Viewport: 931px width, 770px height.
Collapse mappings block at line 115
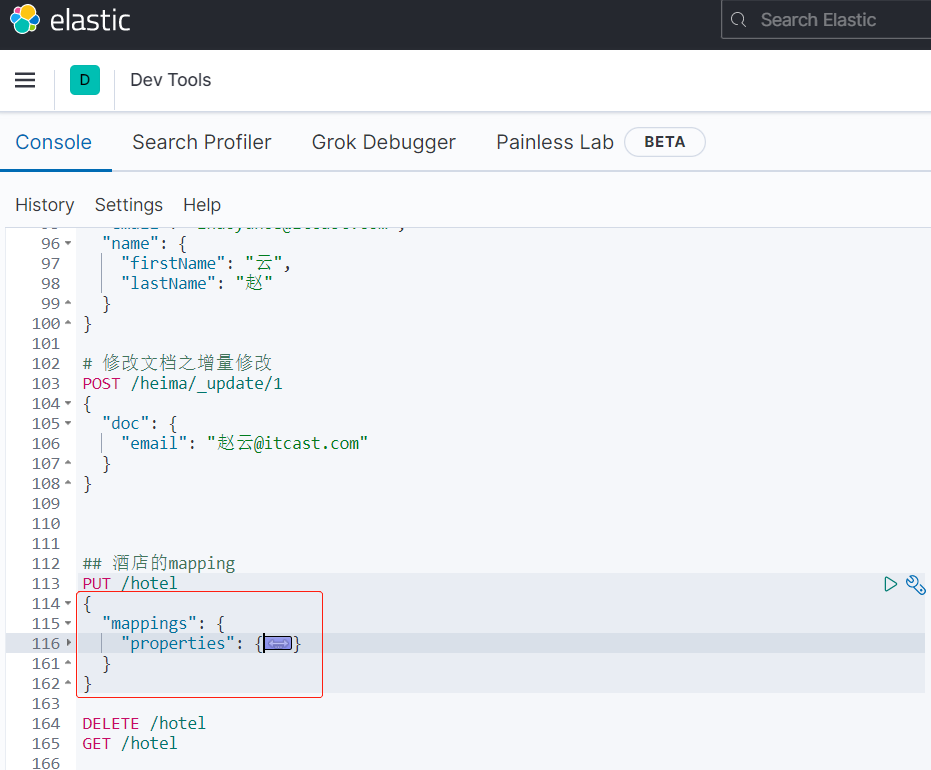click(x=68, y=624)
